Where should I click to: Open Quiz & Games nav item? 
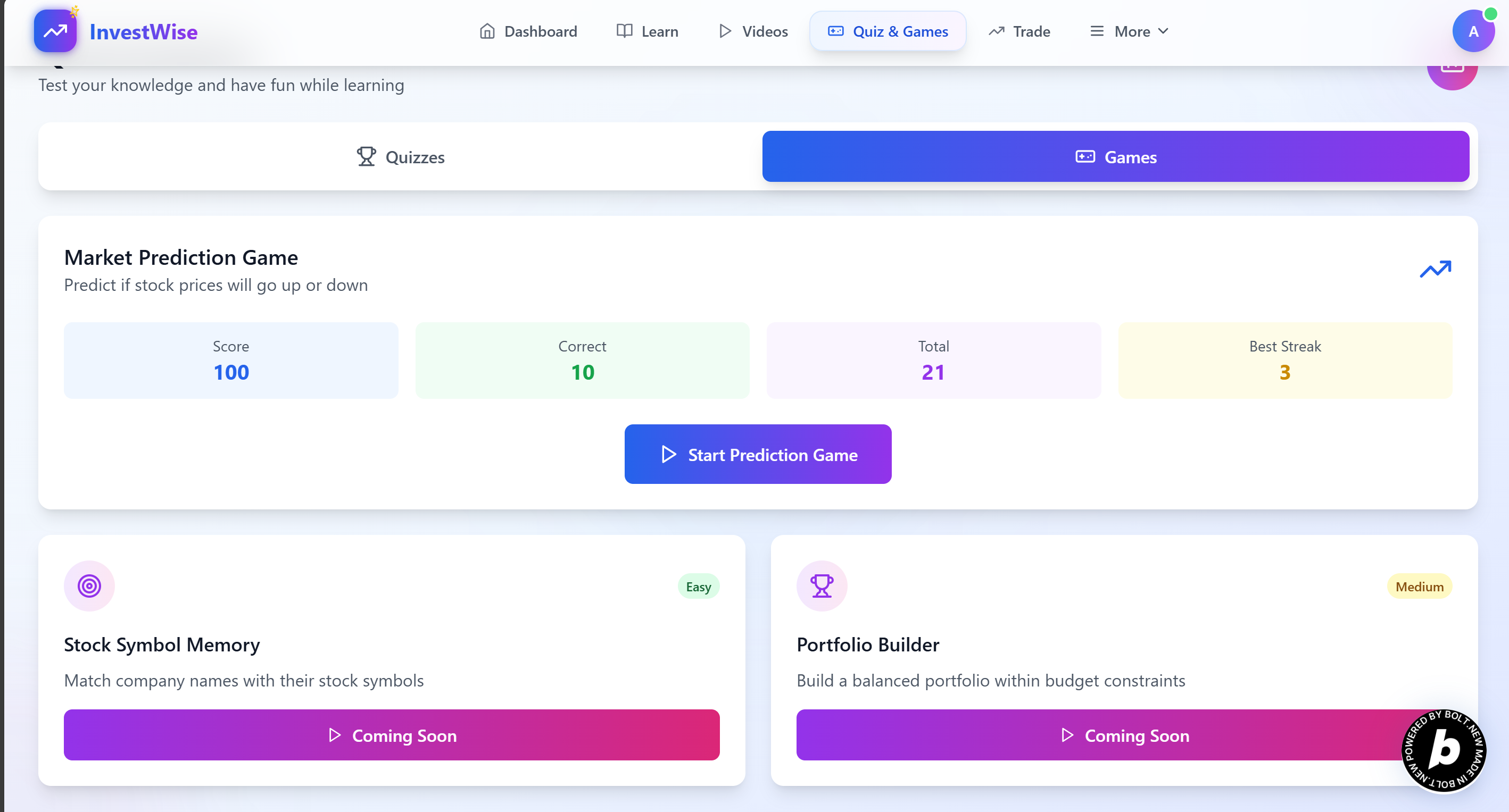click(888, 31)
